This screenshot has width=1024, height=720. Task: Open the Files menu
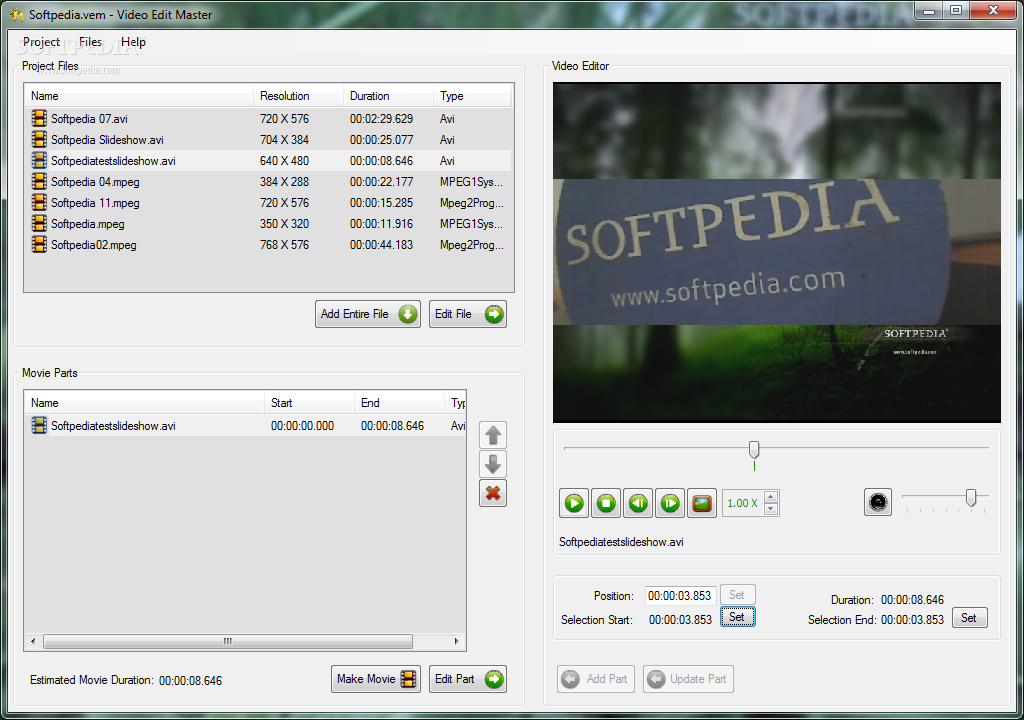point(90,42)
